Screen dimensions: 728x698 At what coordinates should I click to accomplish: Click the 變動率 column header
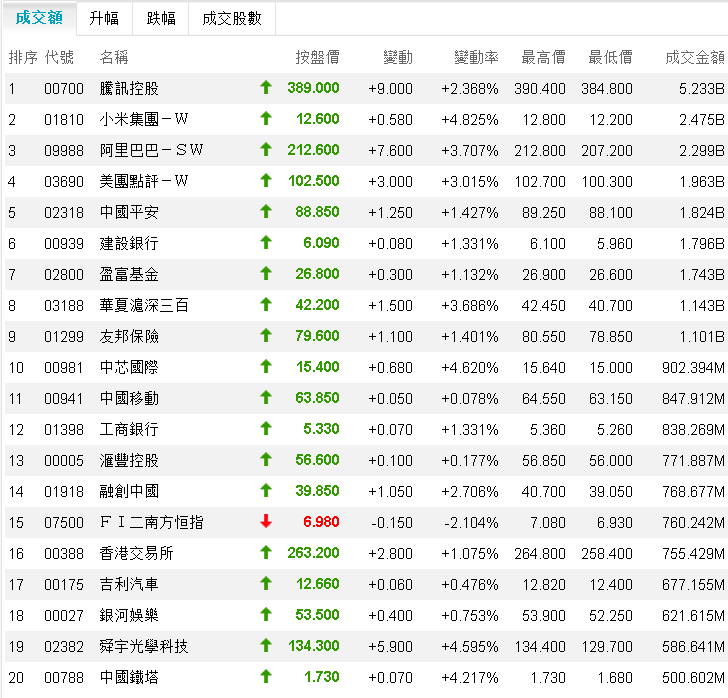pyautogui.click(x=476, y=57)
